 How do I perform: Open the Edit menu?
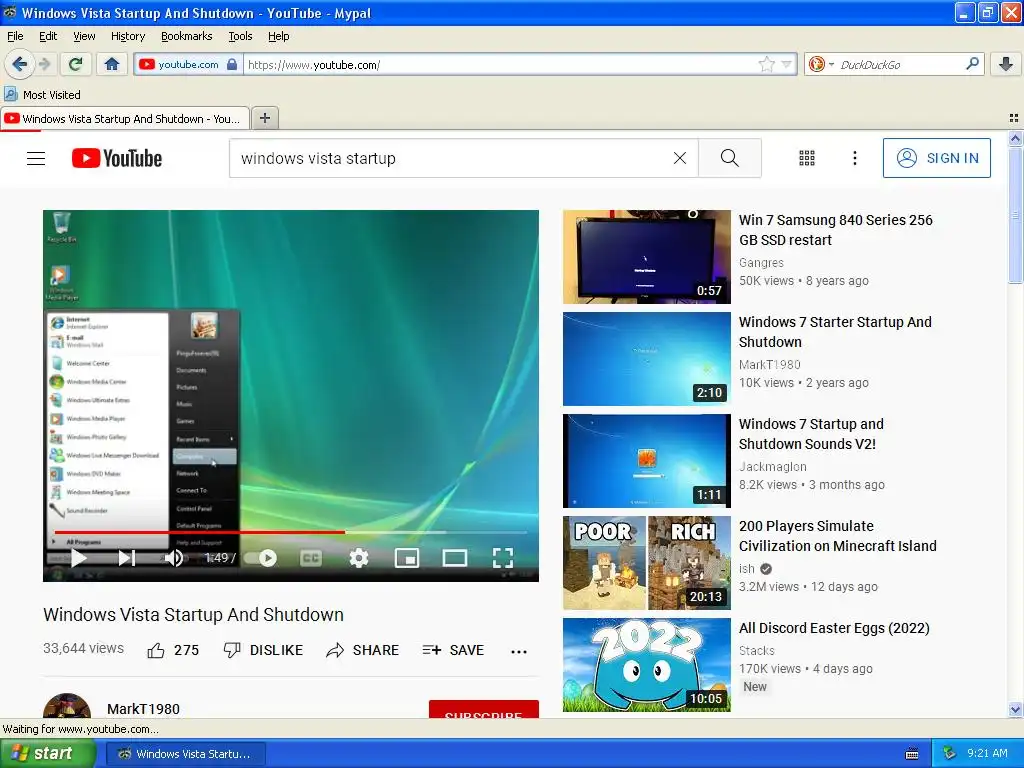pyautogui.click(x=48, y=36)
